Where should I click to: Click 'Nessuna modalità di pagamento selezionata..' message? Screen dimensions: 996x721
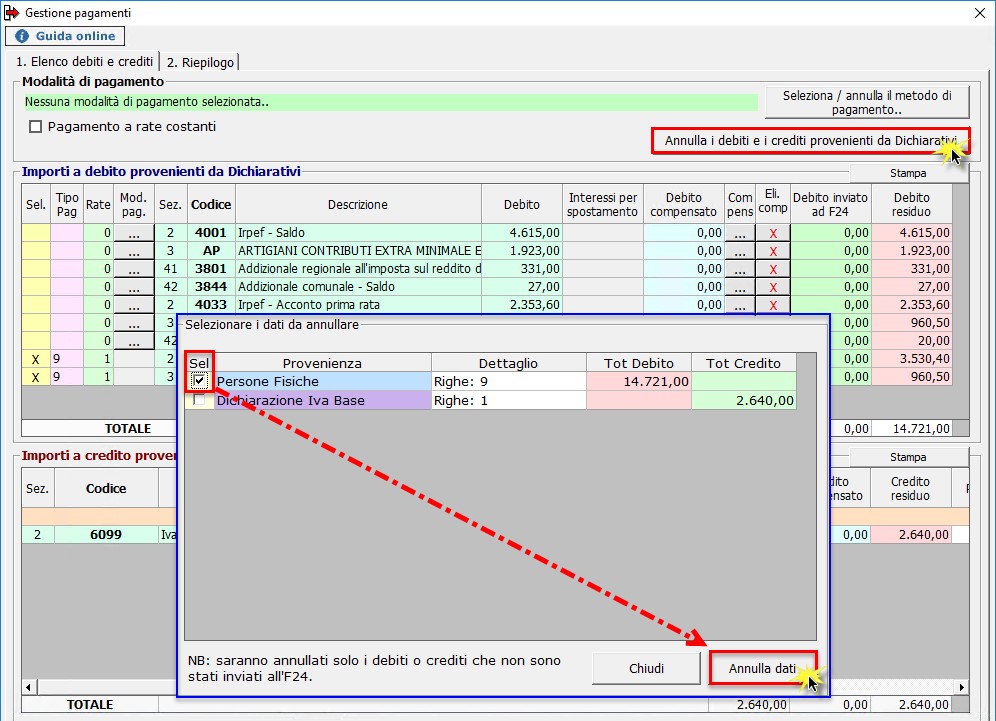pyautogui.click(x=391, y=102)
